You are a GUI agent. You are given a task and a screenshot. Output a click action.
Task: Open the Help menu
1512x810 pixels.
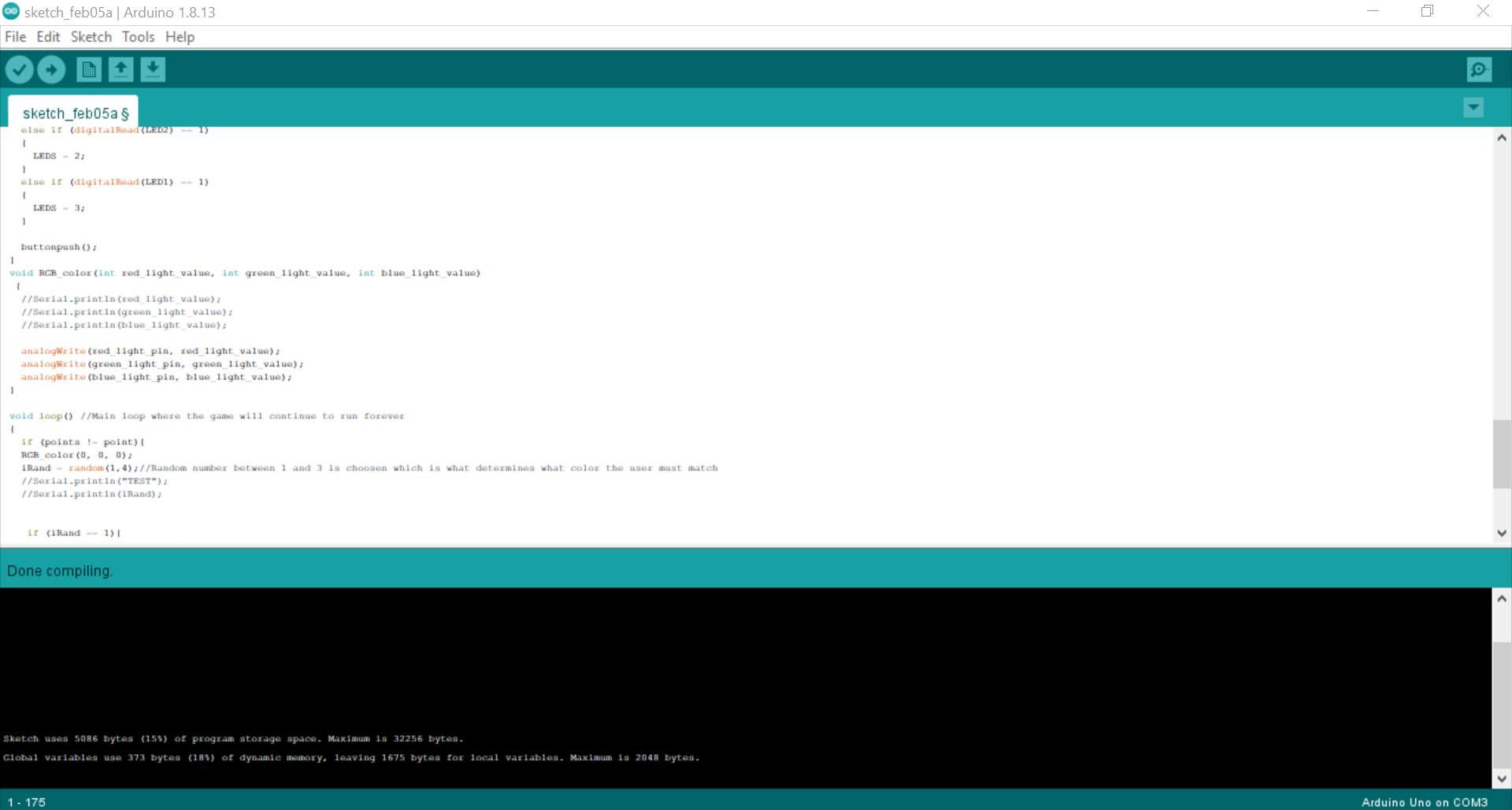click(180, 37)
